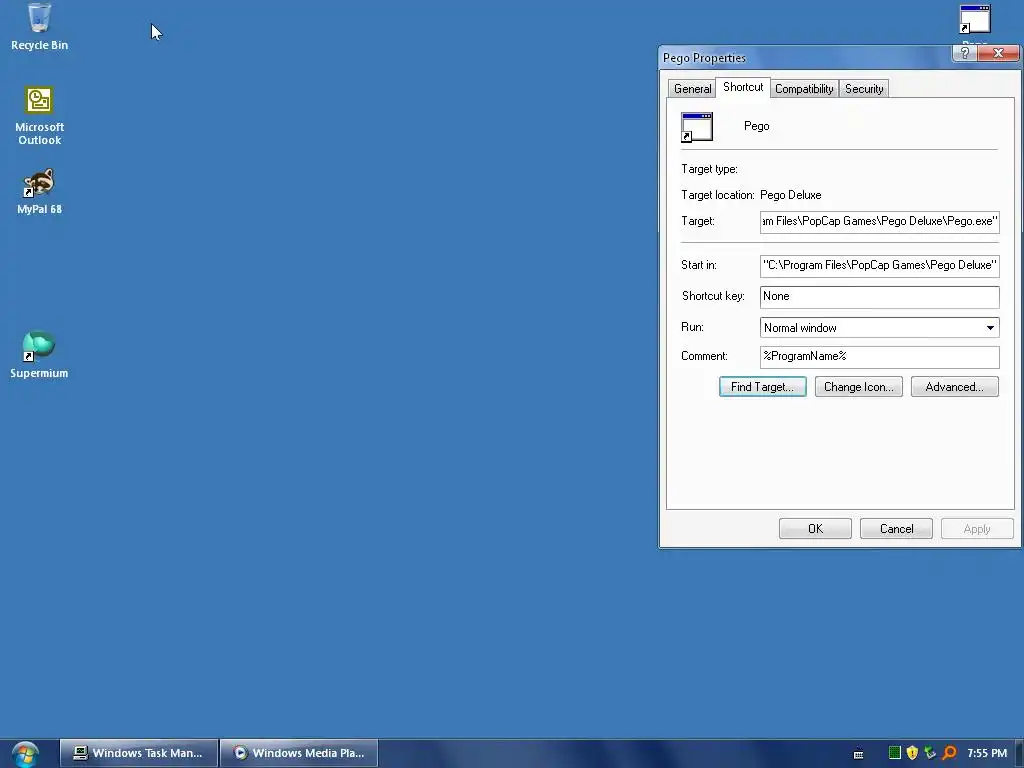This screenshot has width=1024, height=768.
Task: Select the Recycle Bin desktop icon
Action: click(x=39, y=27)
